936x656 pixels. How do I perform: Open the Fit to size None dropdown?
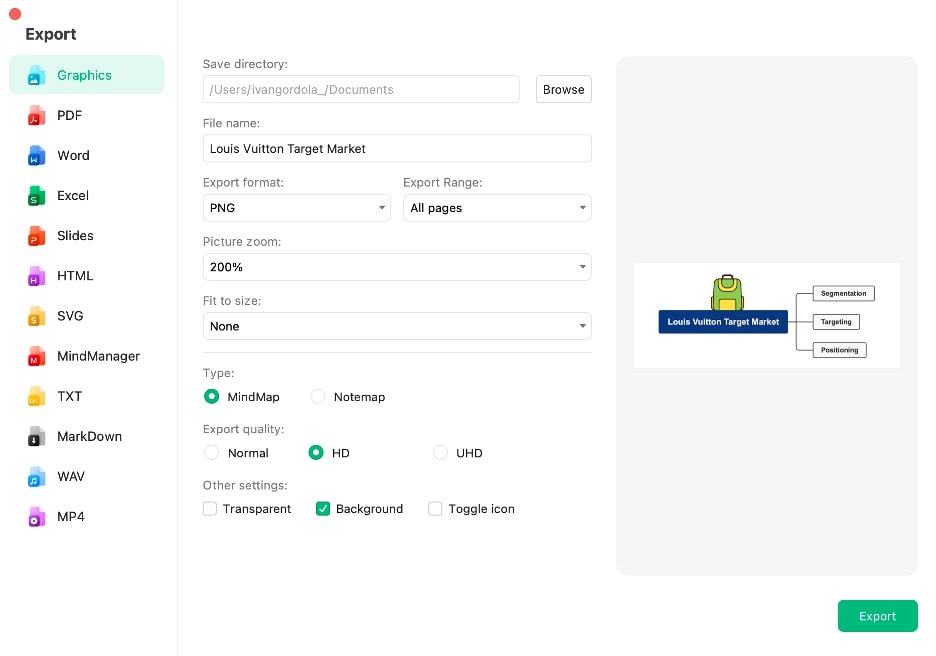pos(397,327)
